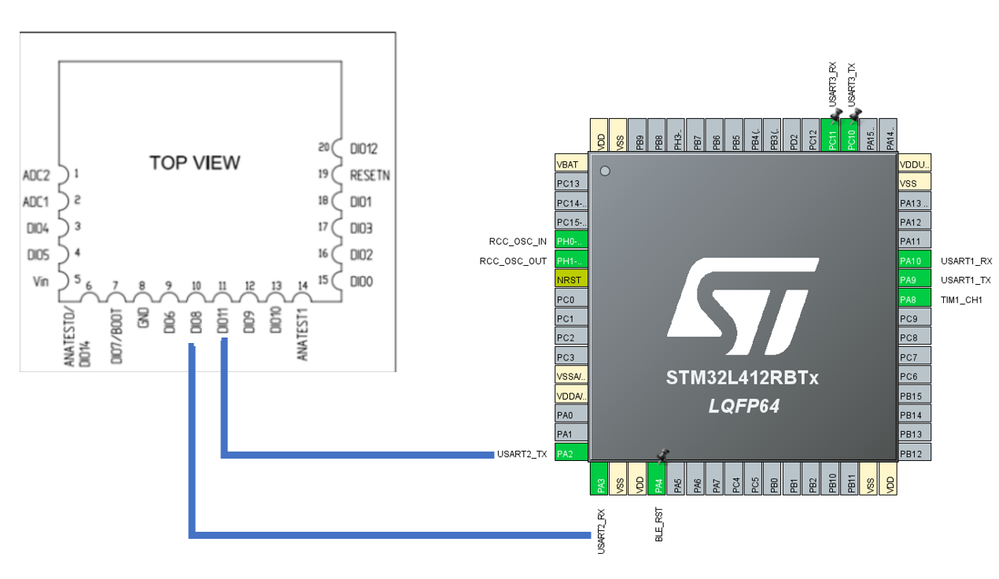Screen dimensions: 999x579
Task: Select pin PC3
Action: (x=571, y=357)
